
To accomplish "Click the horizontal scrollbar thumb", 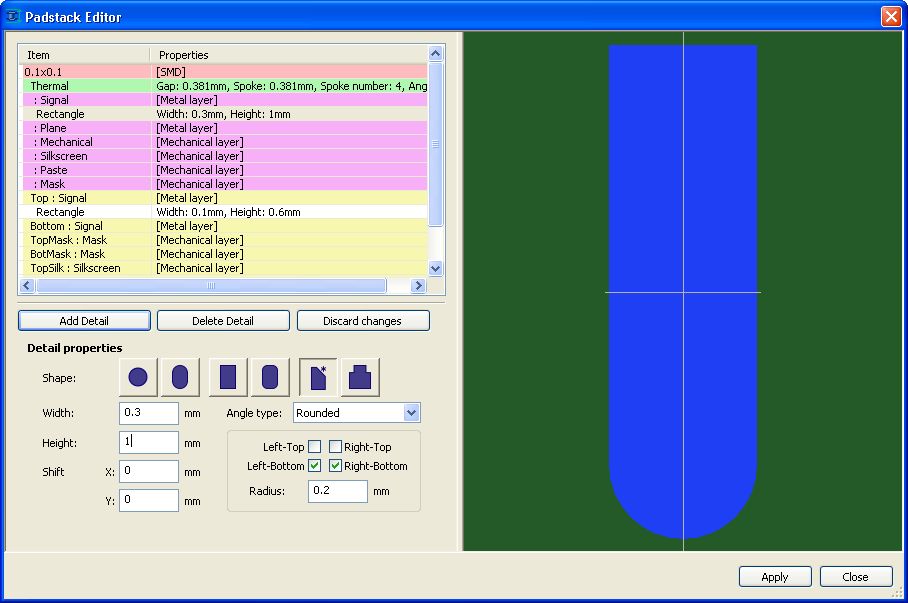I will tap(211, 286).
